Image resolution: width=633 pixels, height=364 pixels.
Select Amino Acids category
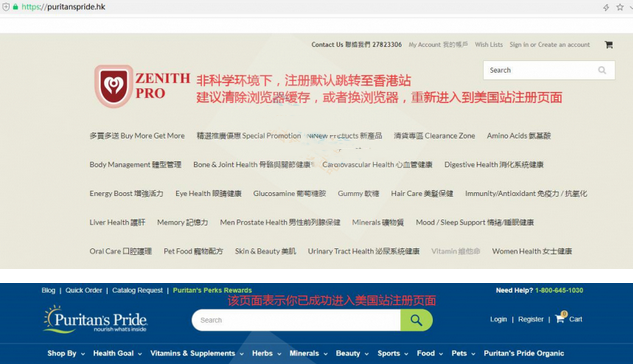click(x=519, y=136)
